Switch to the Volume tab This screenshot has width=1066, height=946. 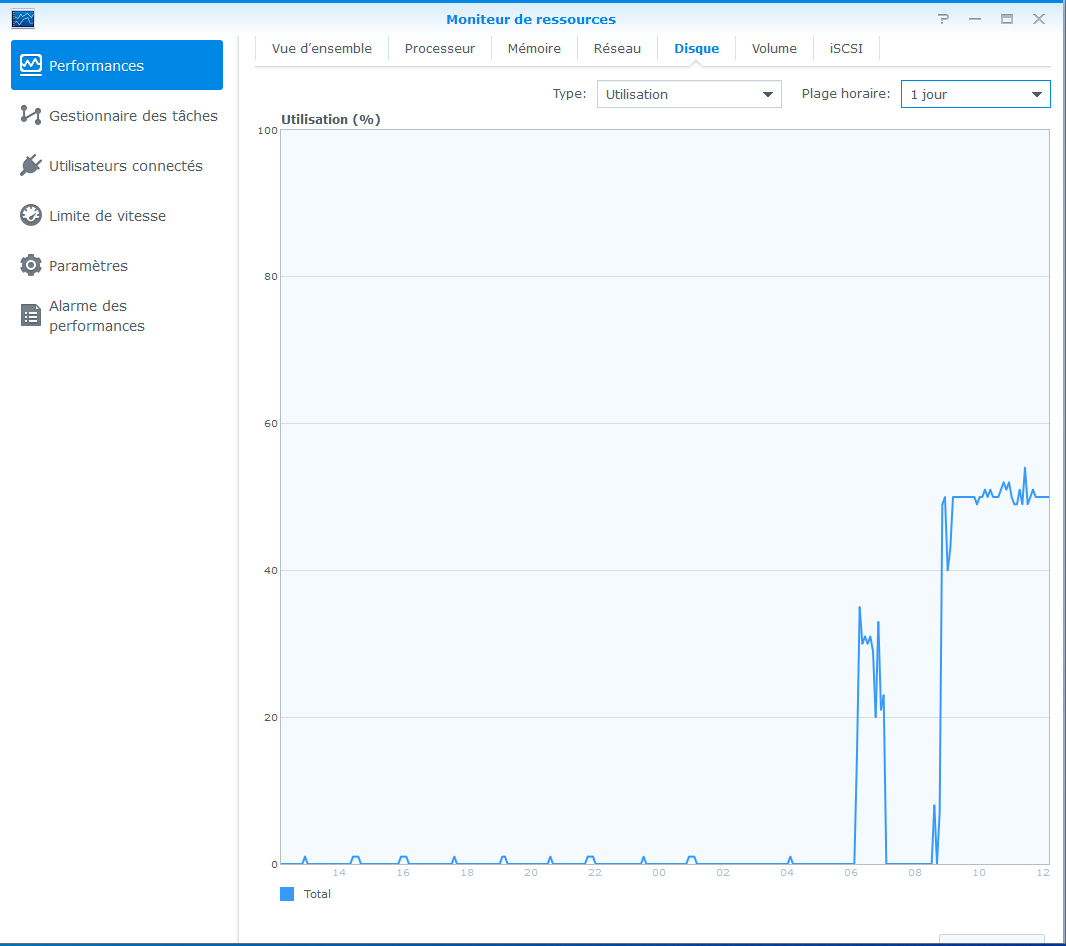[x=774, y=48]
